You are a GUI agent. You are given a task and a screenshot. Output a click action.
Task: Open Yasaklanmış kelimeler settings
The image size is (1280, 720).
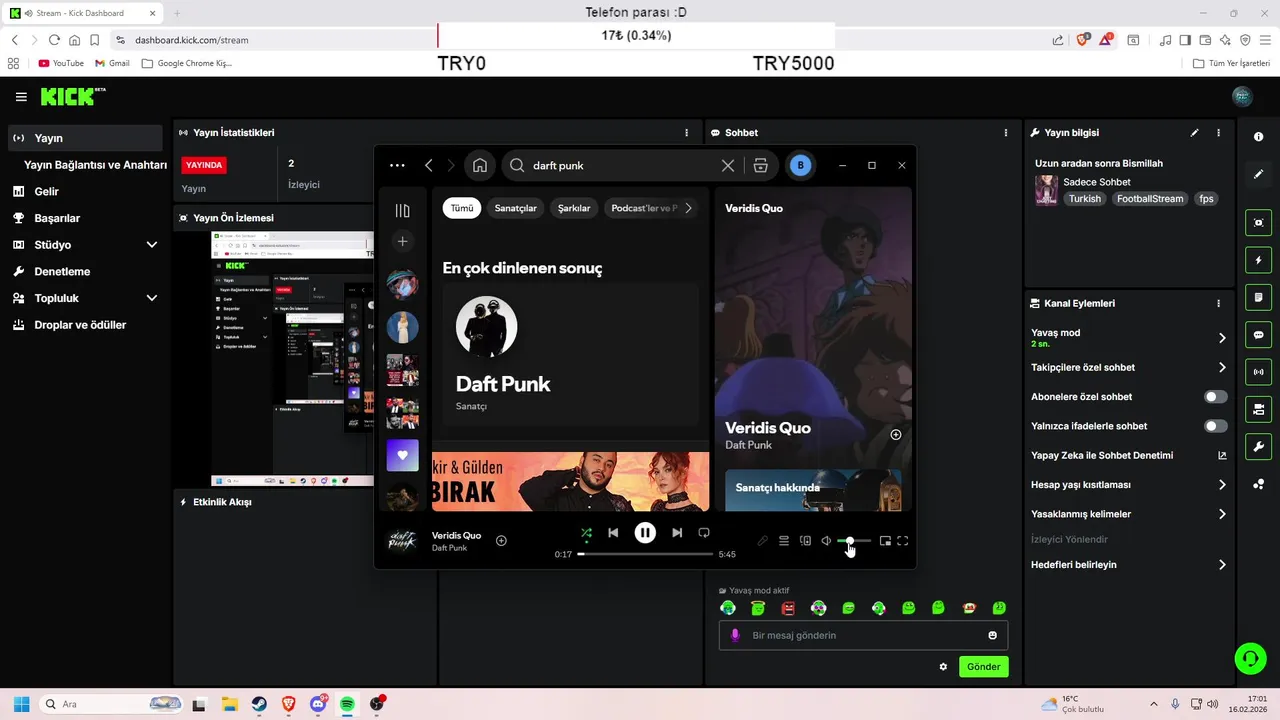tap(1129, 514)
